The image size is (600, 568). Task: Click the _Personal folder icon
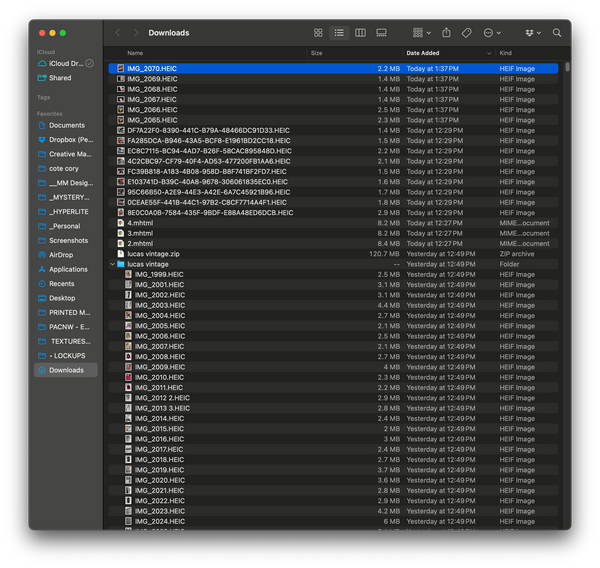pyautogui.click(x=42, y=226)
